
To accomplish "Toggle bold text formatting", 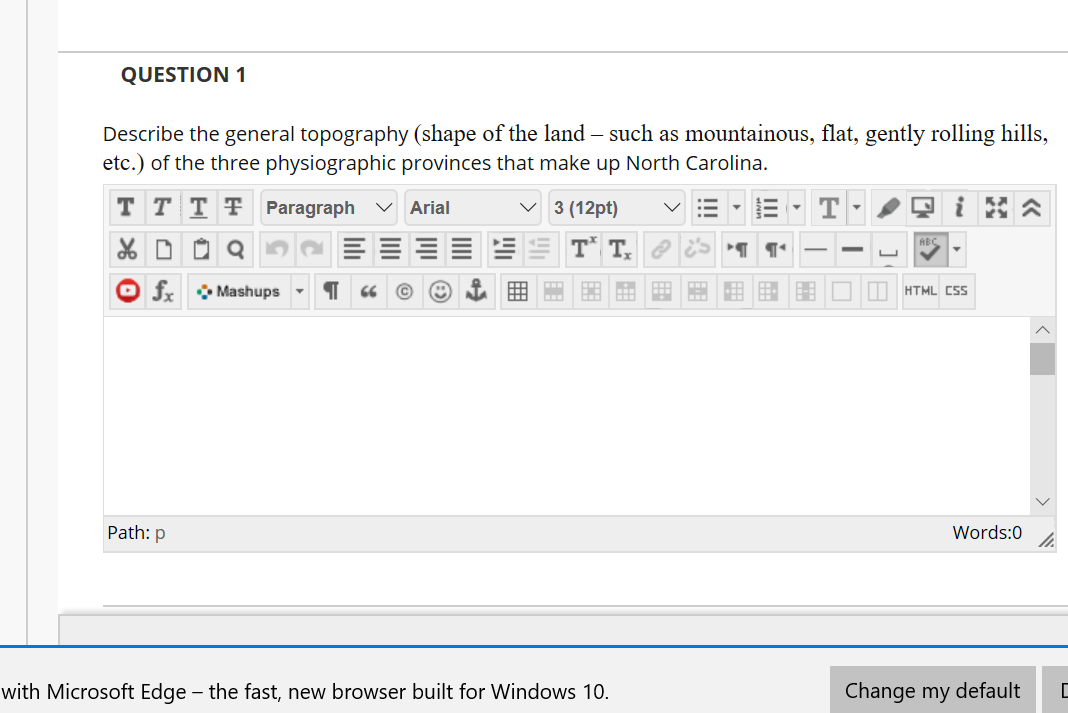I will 125,207.
